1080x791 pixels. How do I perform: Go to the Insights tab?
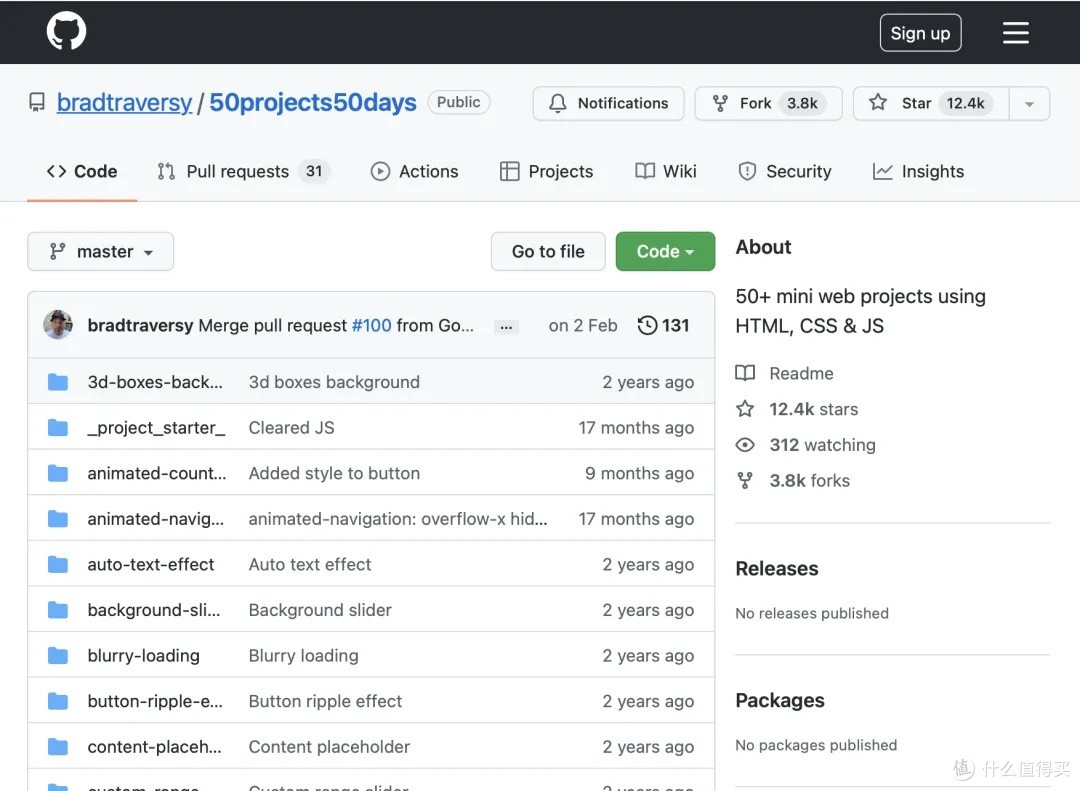coord(918,172)
